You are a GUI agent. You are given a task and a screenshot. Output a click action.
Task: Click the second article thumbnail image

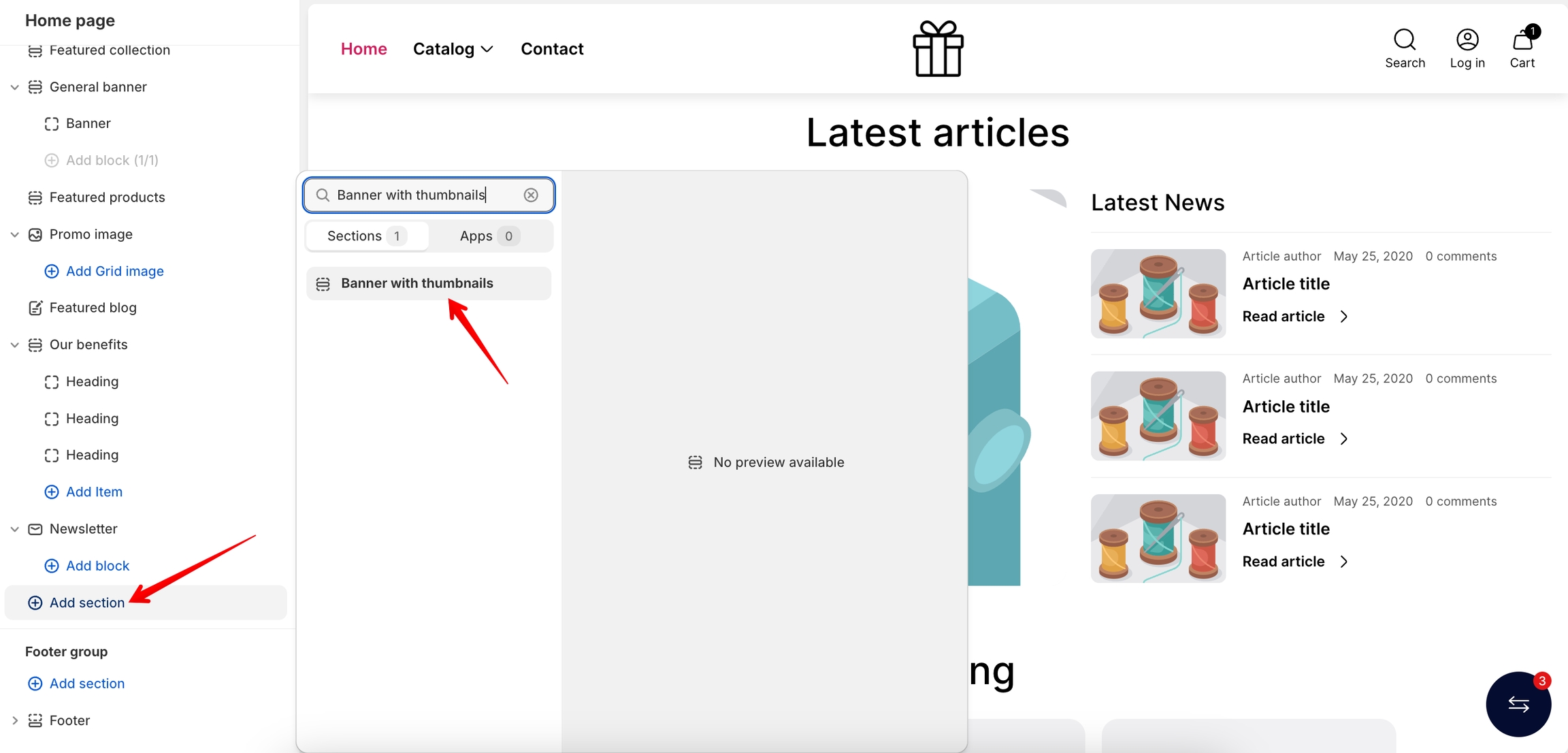(1158, 416)
